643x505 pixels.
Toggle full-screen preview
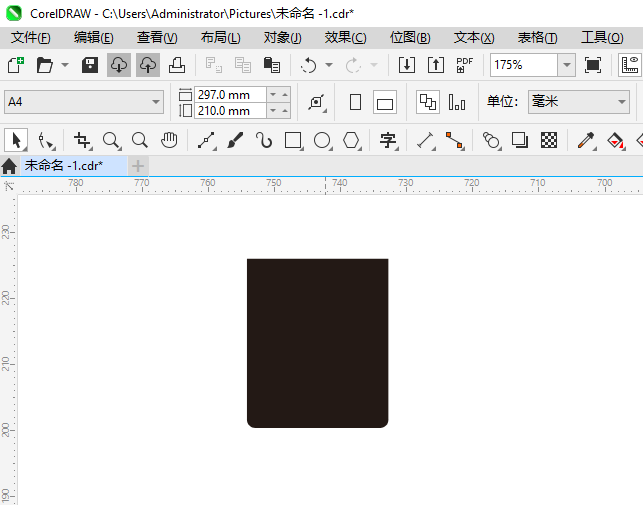tap(593, 65)
